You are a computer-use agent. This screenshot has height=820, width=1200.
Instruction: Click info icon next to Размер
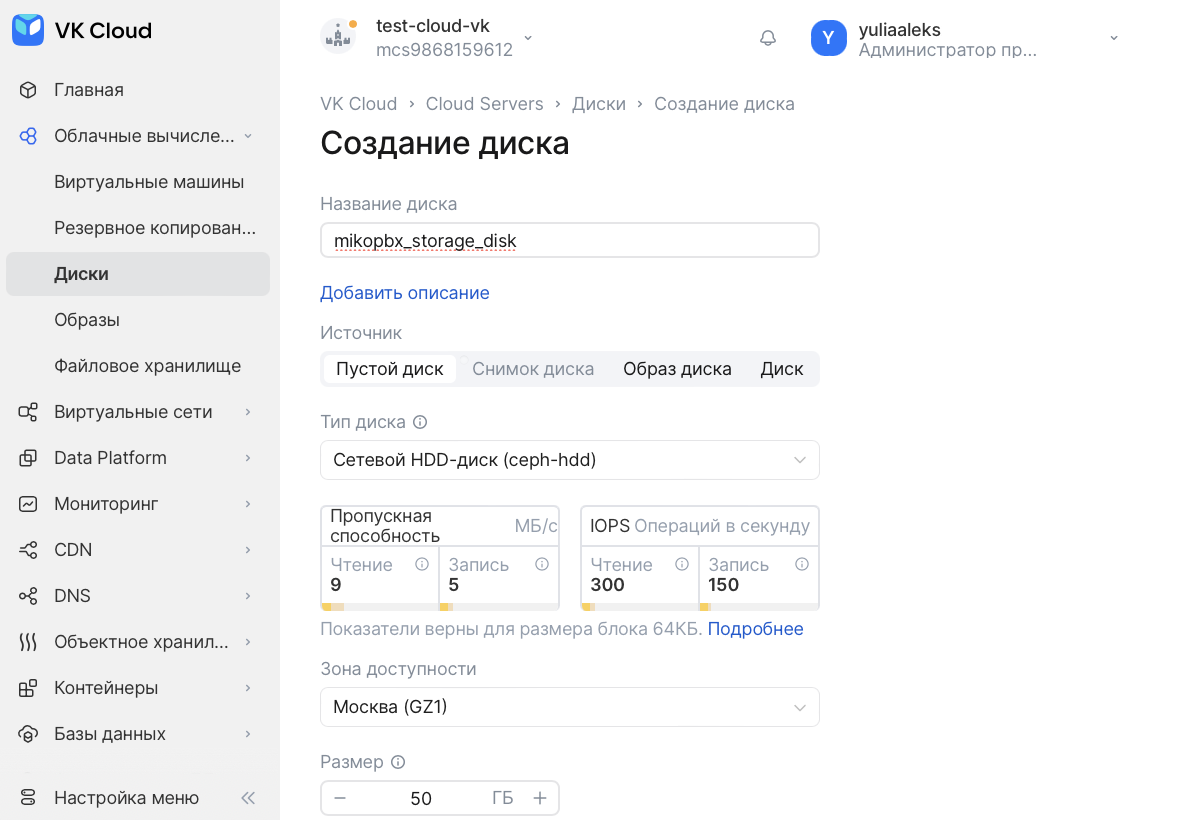pos(398,762)
